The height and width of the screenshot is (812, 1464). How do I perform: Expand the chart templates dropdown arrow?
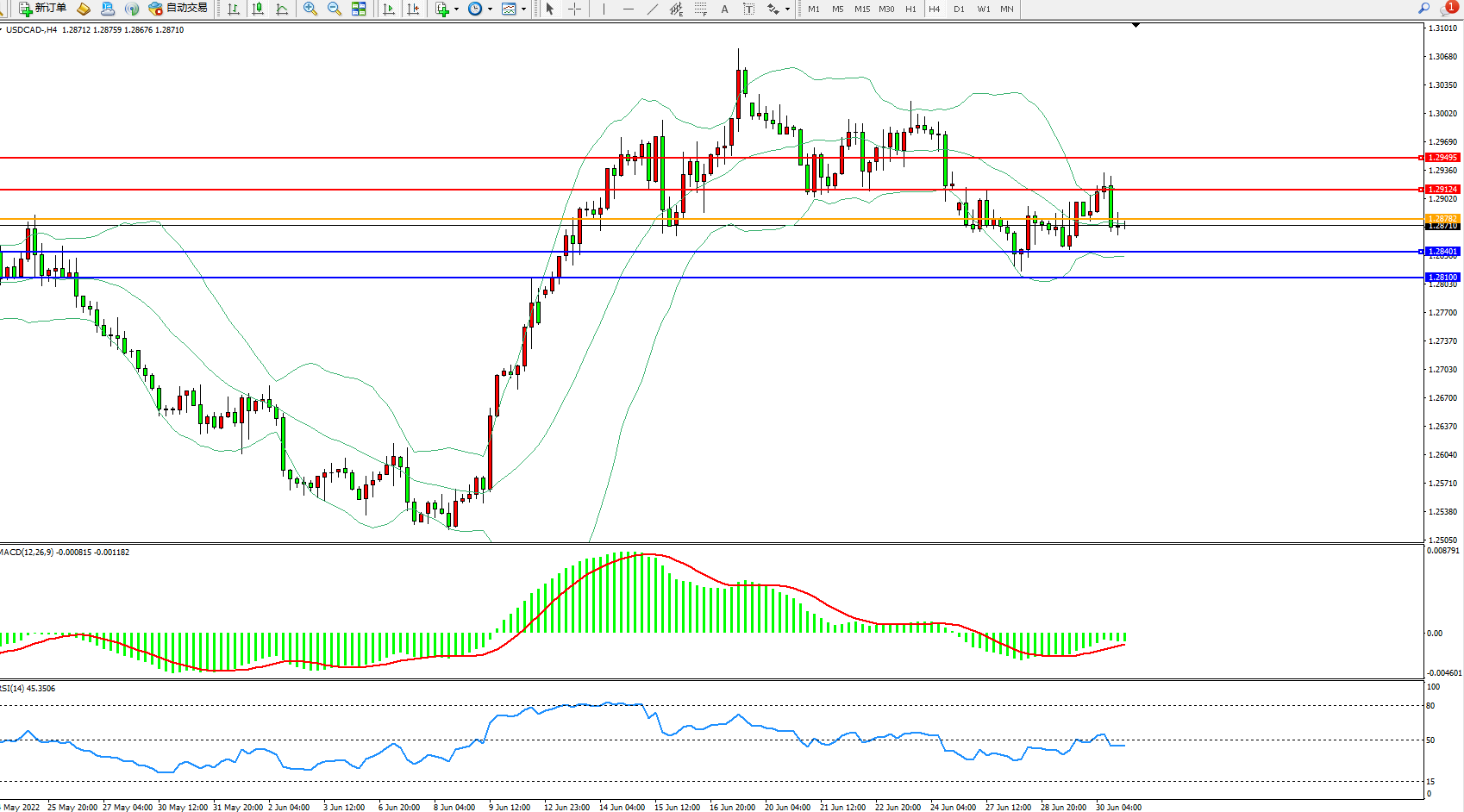[x=523, y=9]
